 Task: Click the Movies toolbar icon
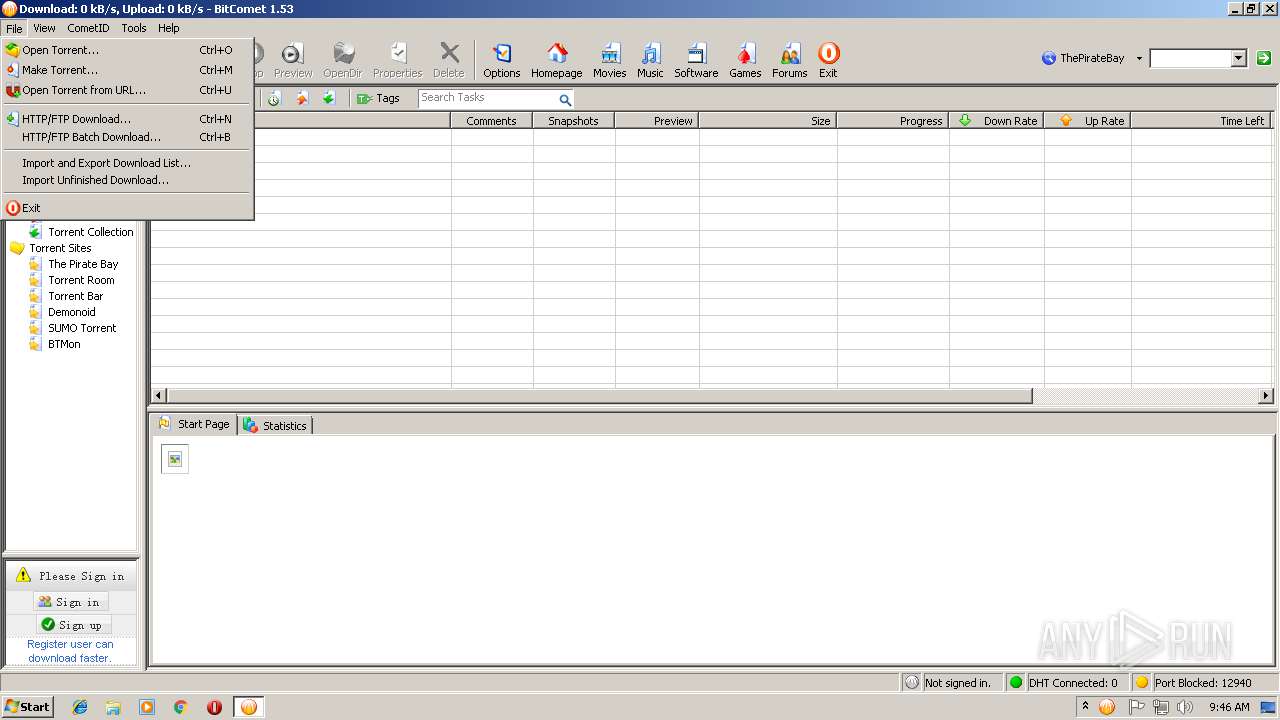point(609,60)
